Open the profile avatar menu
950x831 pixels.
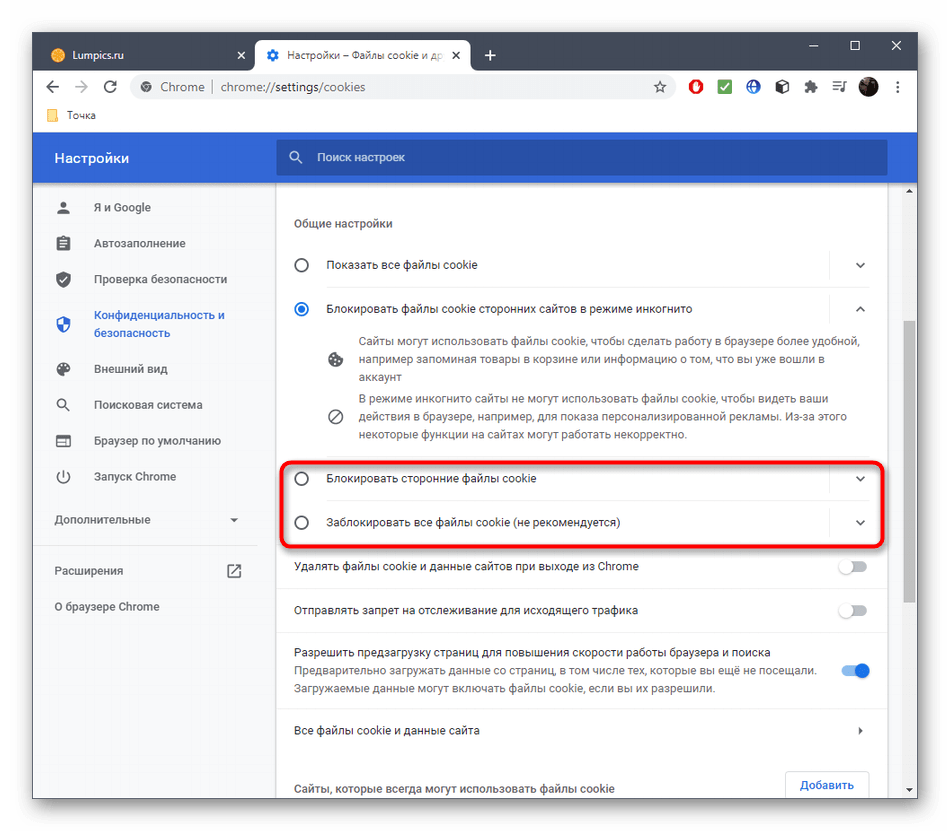click(x=868, y=87)
